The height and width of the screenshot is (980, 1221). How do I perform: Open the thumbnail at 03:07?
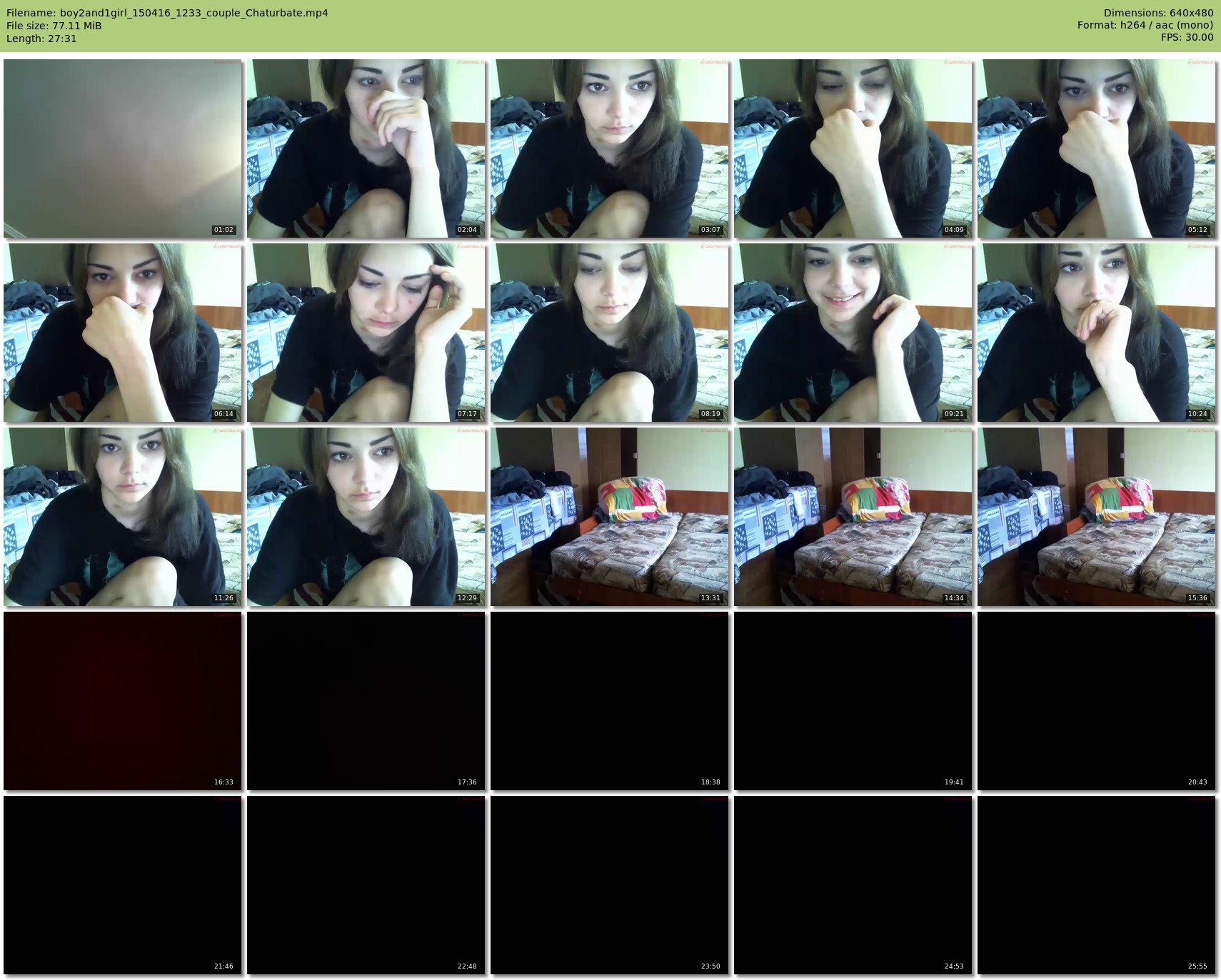pyautogui.click(x=610, y=148)
